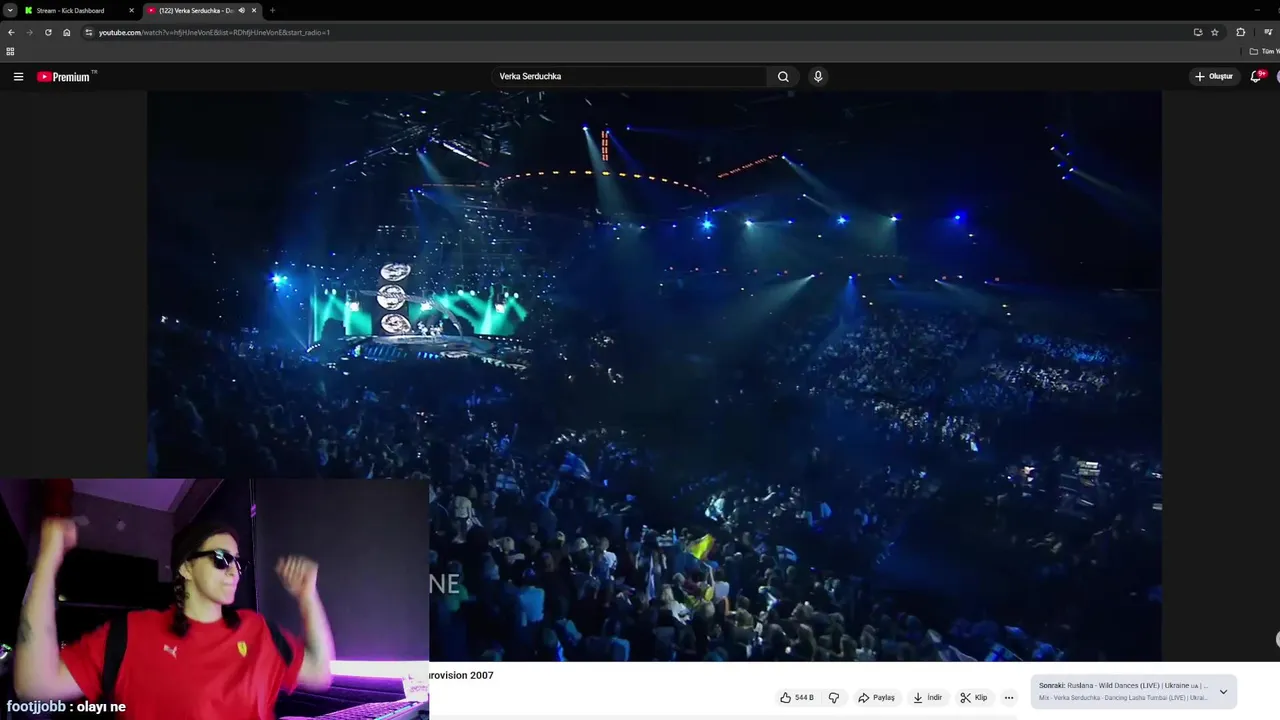Click the Sonraki Ruslana - Wild Dances entry

click(1123, 686)
